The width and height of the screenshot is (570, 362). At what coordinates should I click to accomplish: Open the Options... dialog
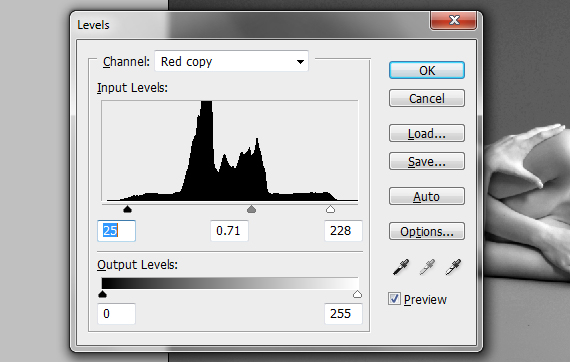tap(427, 232)
